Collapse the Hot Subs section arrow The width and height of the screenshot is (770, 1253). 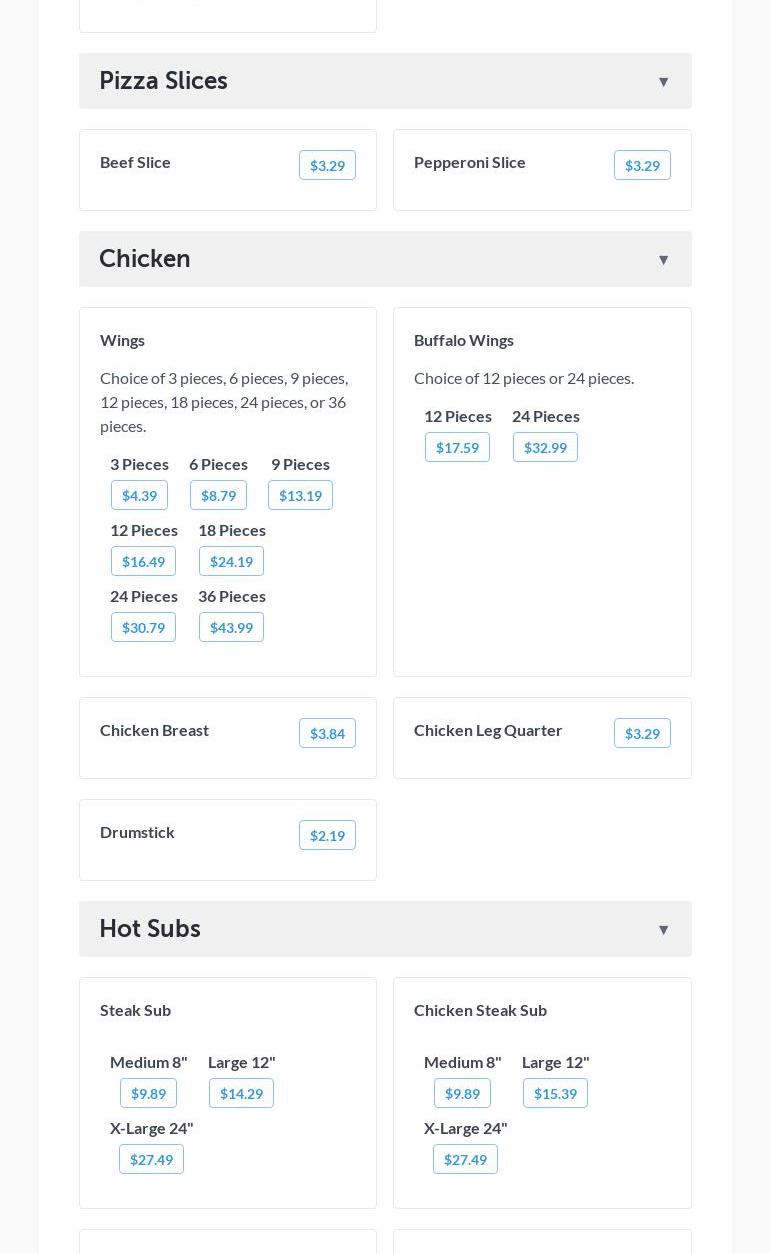(663, 930)
